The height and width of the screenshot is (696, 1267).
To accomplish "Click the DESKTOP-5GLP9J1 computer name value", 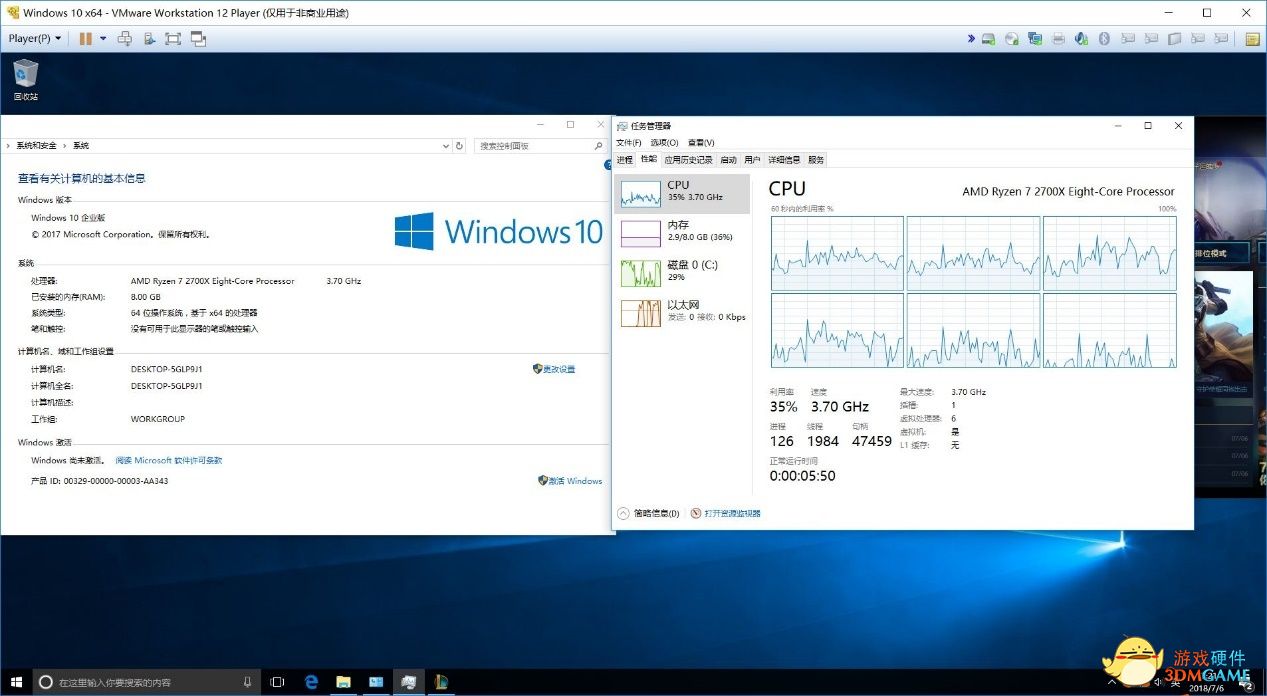I will 167,369.
